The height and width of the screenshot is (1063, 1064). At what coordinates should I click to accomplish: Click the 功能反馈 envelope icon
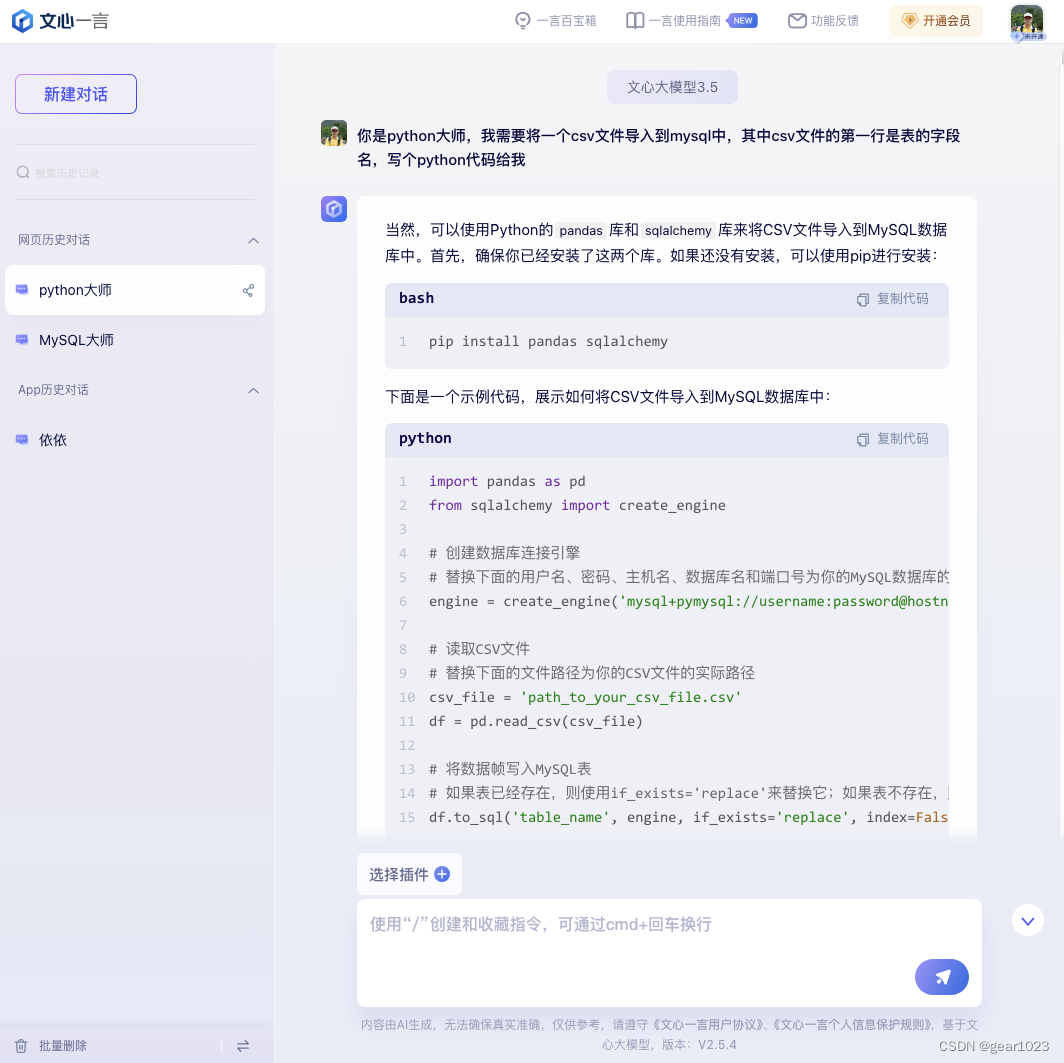click(x=795, y=20)
